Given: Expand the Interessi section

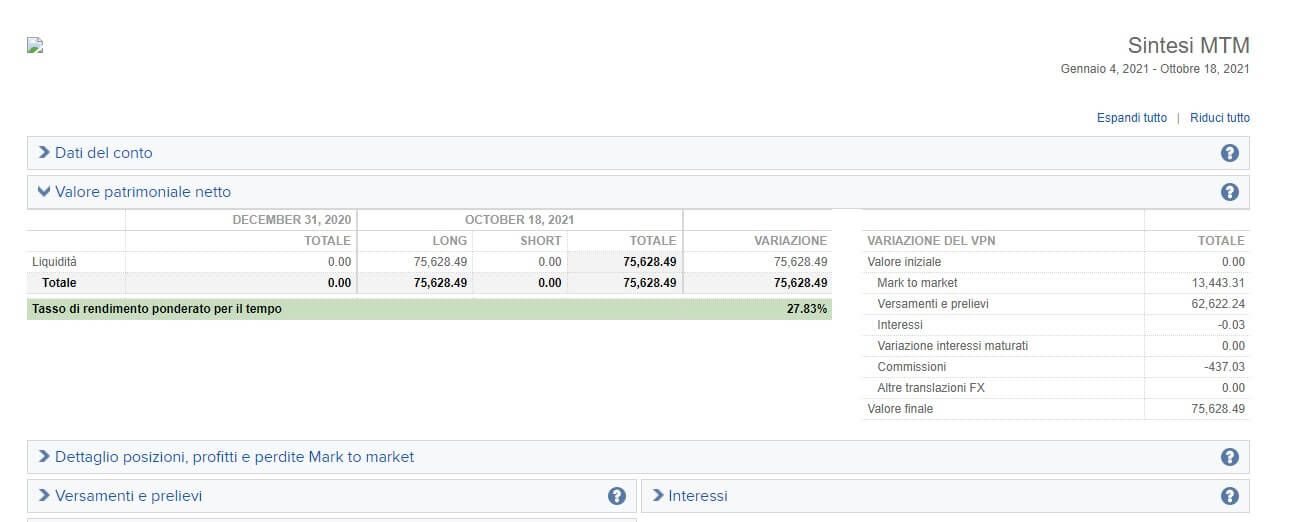Looking at the screenshot, I should [x=697, y=496].
